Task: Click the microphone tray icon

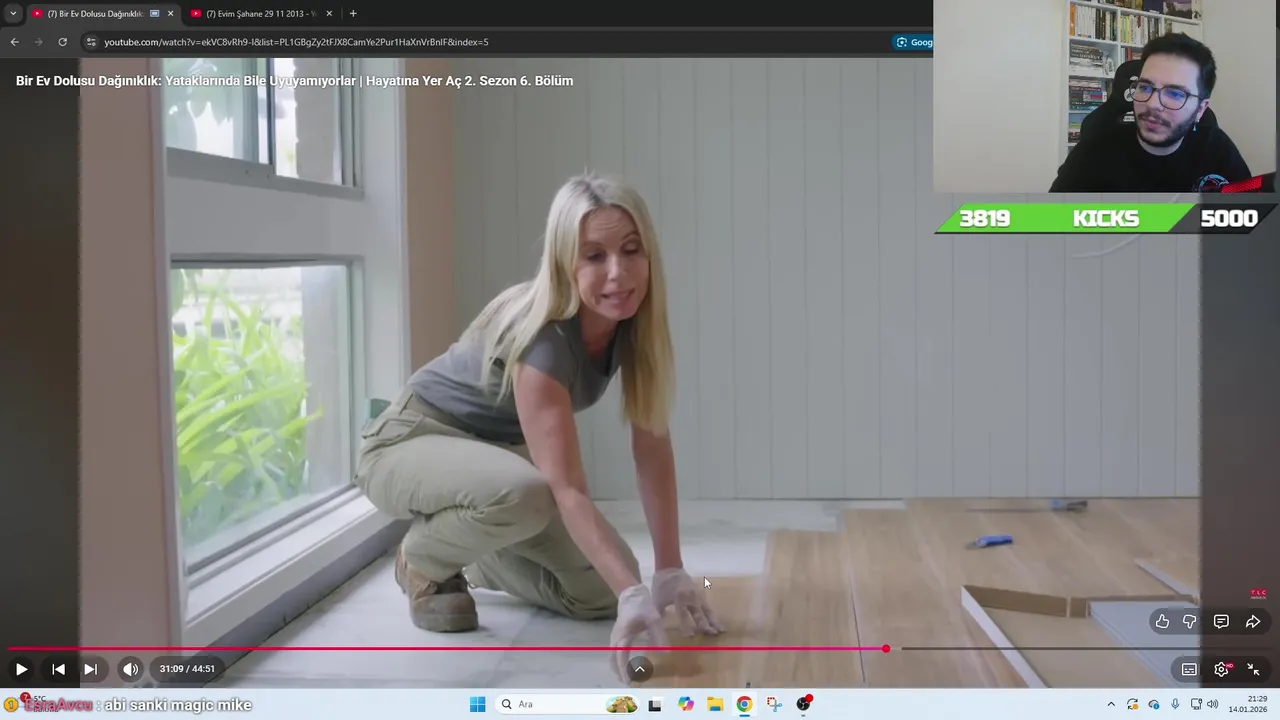Action: [x=1175, y=704]
